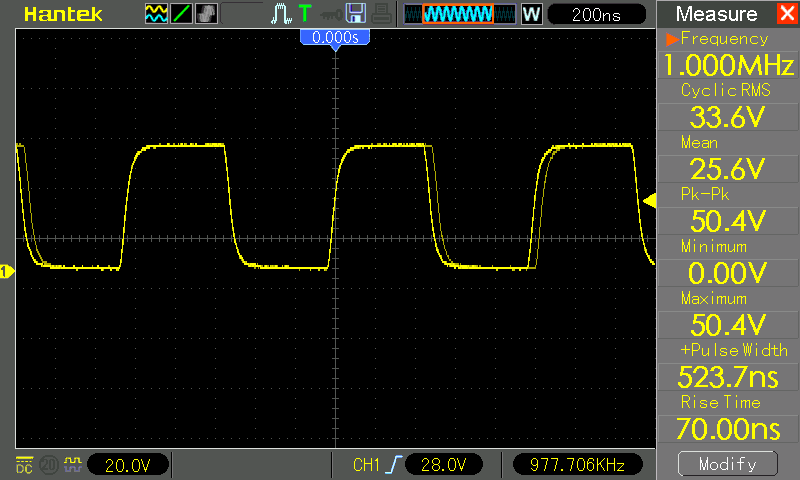Click the 200ns timebase readout
The height and width of the screenshot is (480, 800).
point(596,14)
